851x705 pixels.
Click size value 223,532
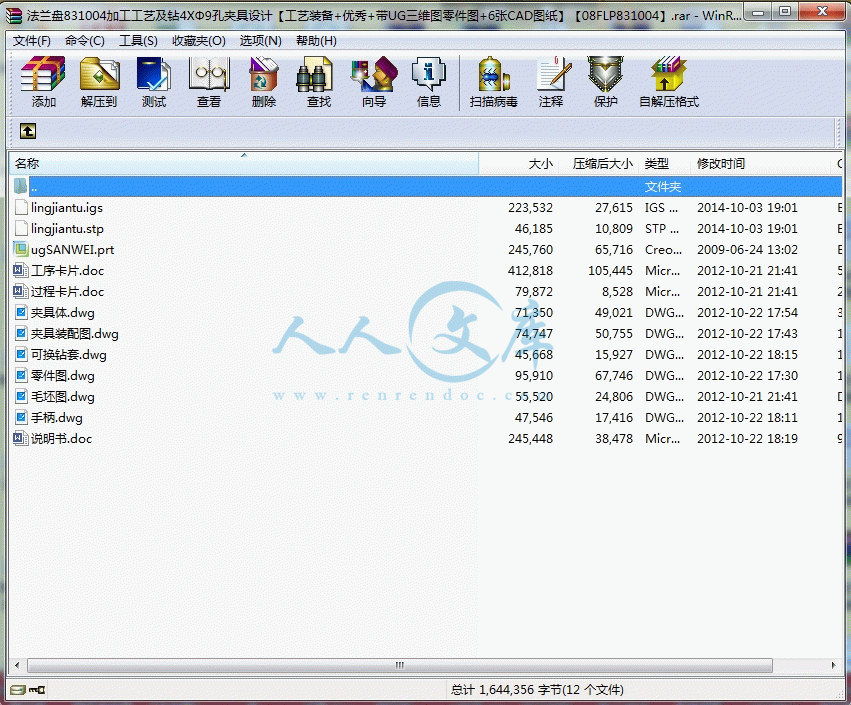point(530,208)
